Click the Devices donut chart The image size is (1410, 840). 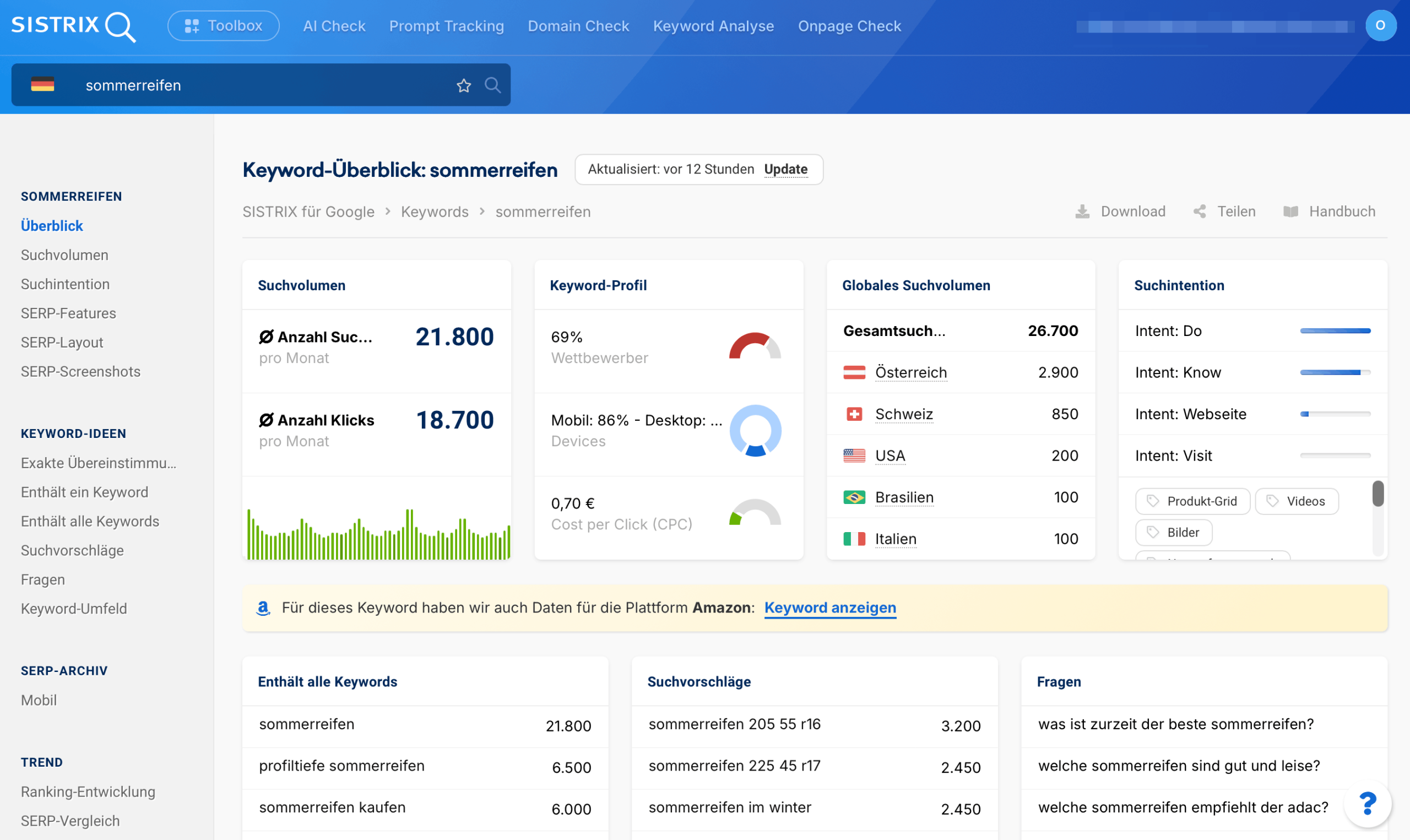coord(755,431)
